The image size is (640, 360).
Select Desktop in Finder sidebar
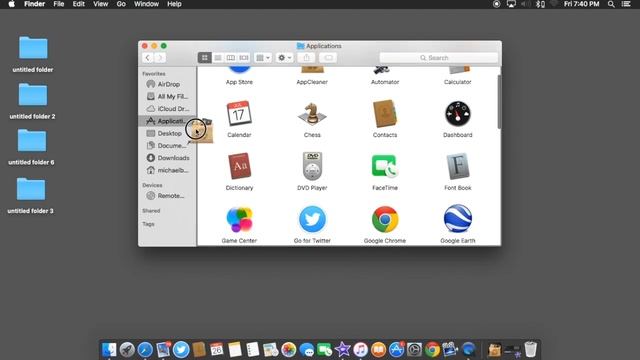(x=167, y=133)
